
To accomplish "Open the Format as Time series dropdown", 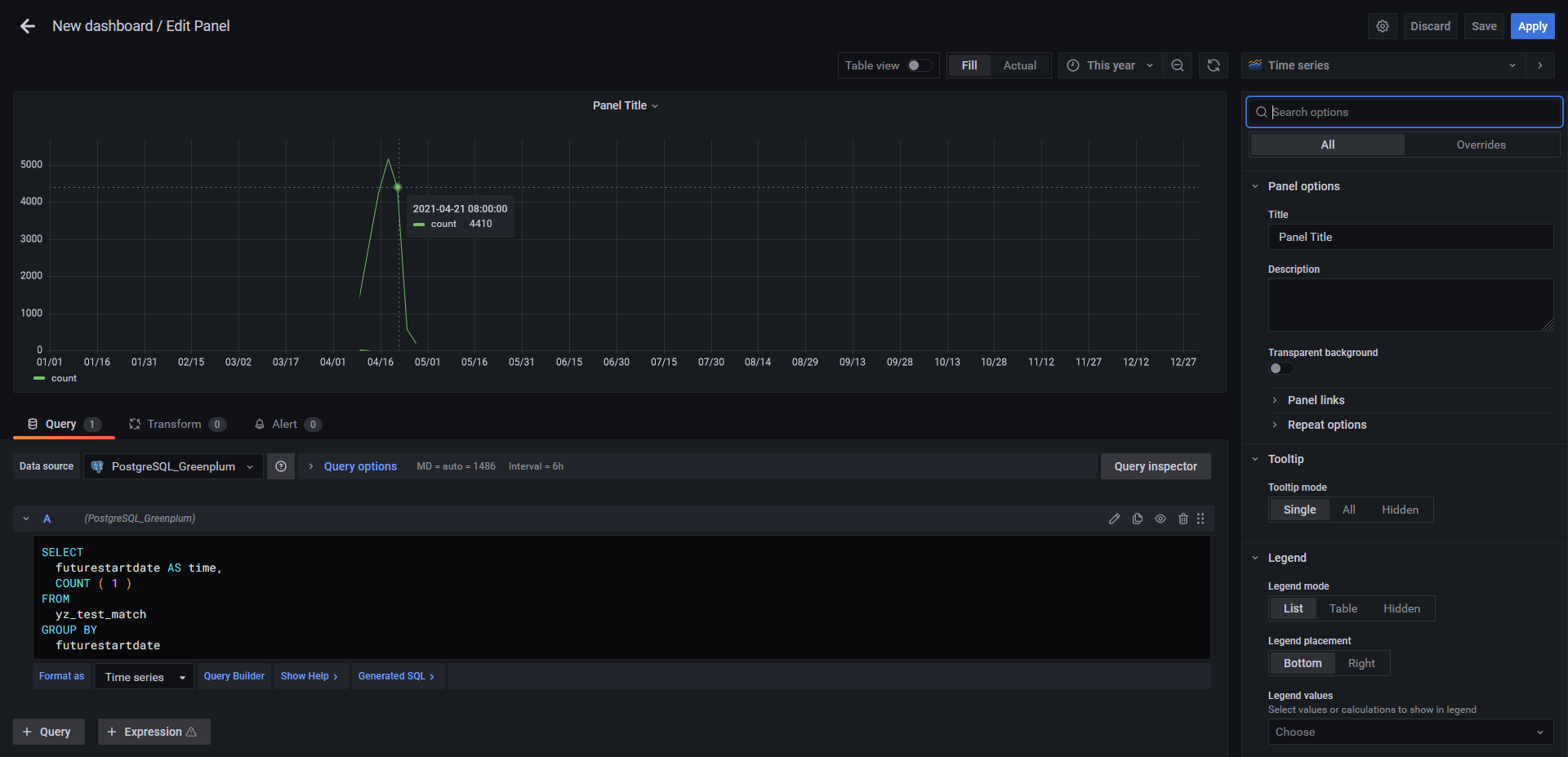I will click(144, 677).
